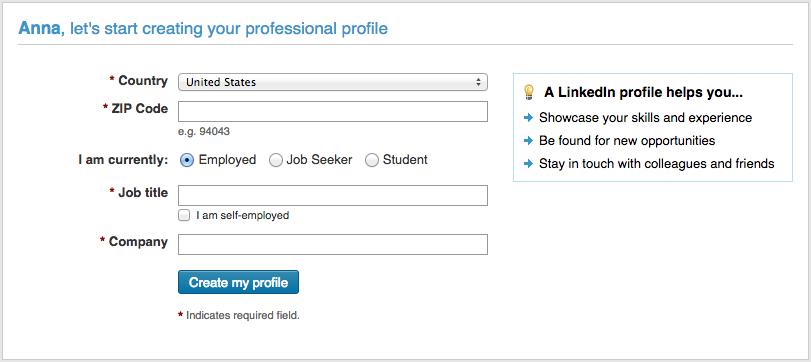Open the Country dropdown
This screenshot has width=811, height=362.
pos(333,82)
